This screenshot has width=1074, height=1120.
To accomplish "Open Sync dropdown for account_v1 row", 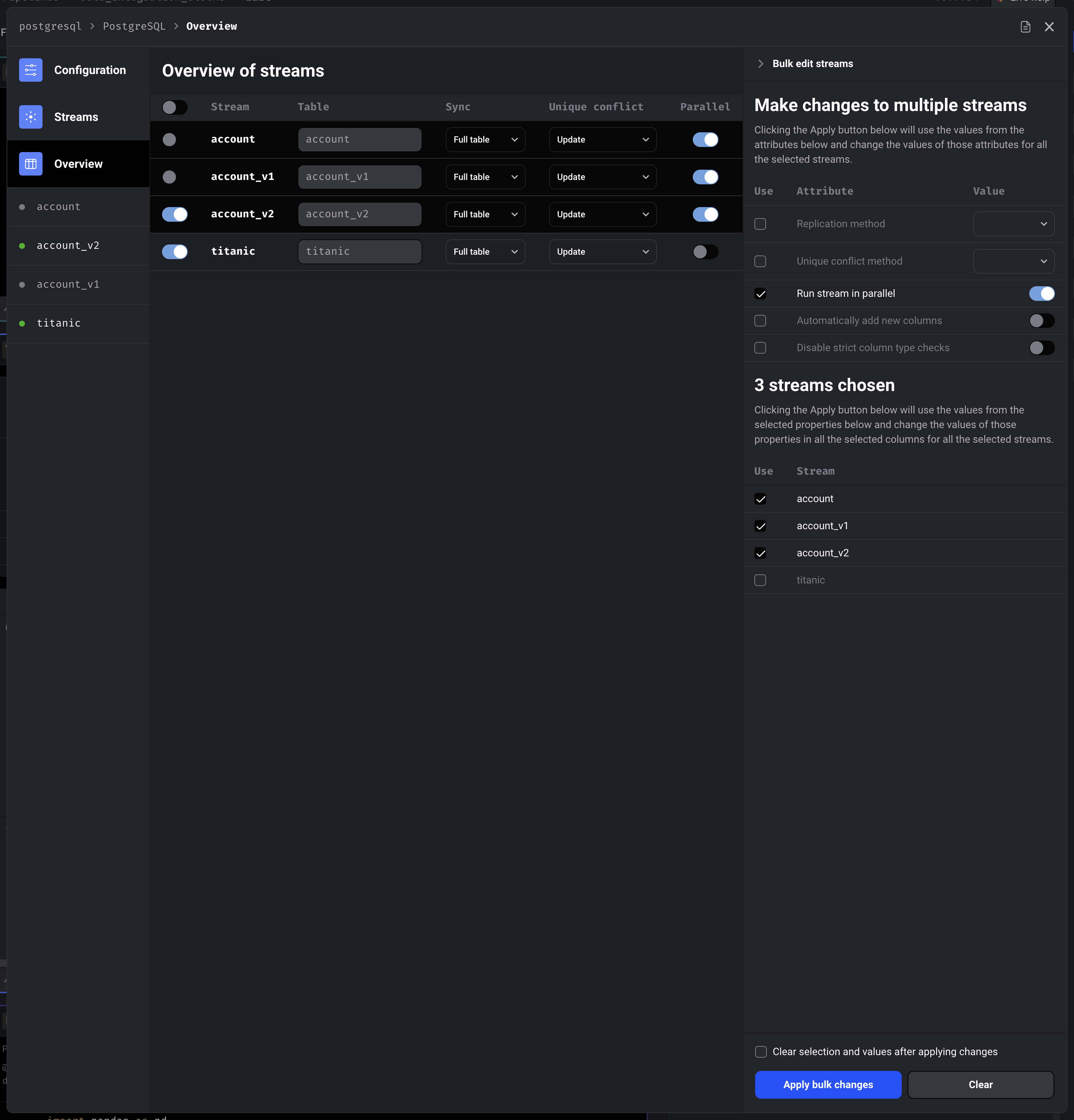I will coord(485,177).
